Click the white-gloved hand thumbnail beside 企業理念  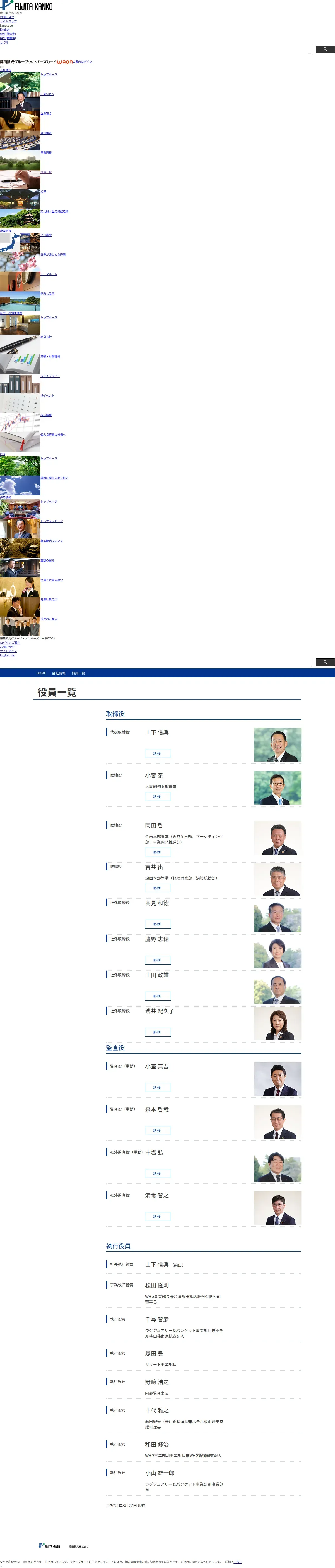click(20, 122)
